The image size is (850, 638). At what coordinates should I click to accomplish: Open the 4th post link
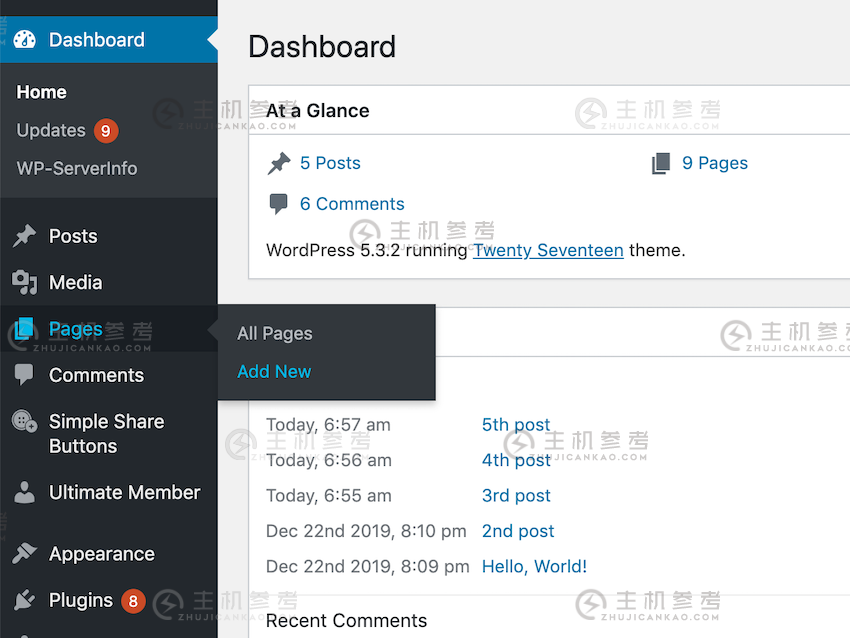tap(516, 460)
